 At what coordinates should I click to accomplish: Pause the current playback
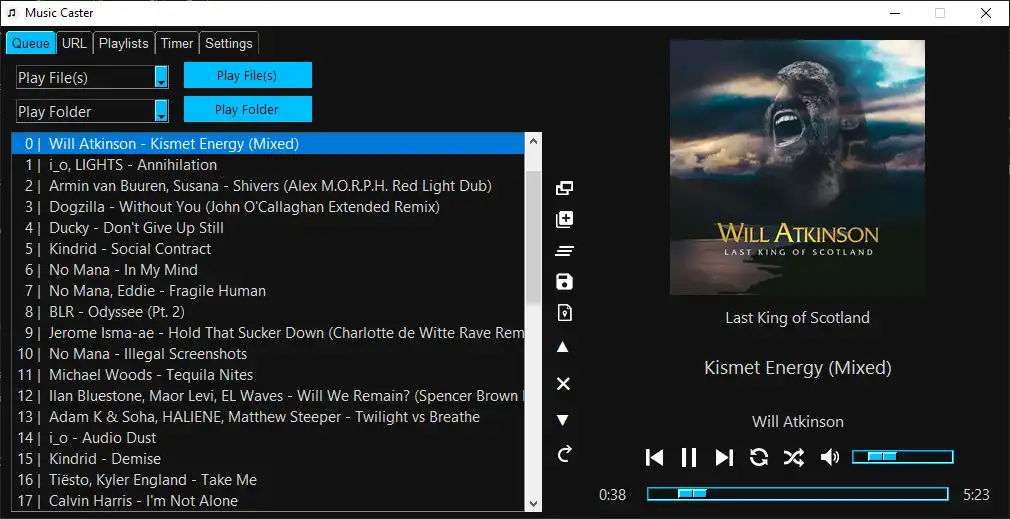tap(689, 457)
